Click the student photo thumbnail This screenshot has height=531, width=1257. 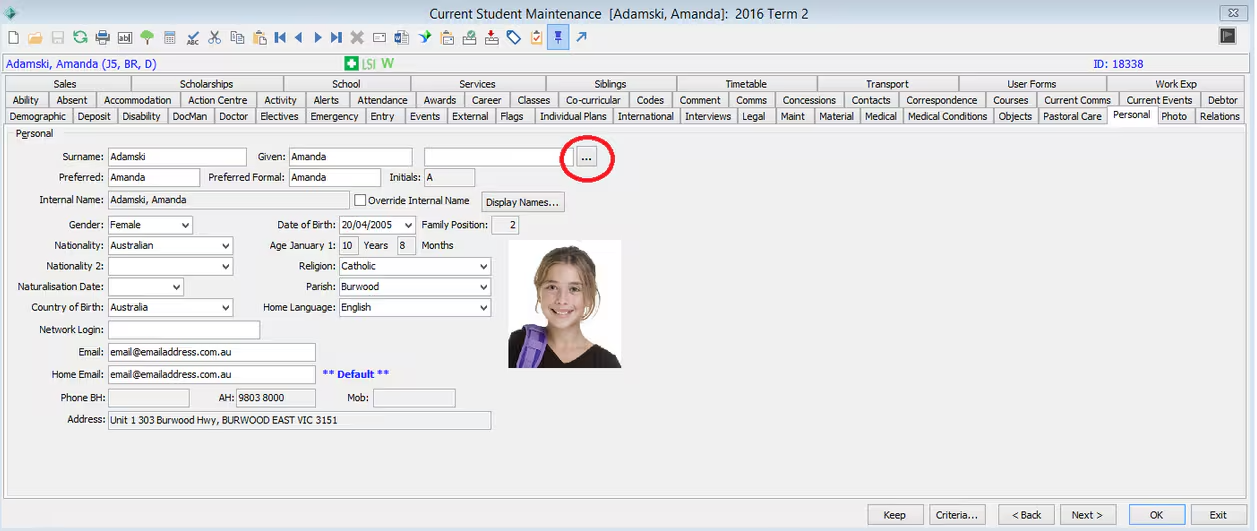pos(564,304)
